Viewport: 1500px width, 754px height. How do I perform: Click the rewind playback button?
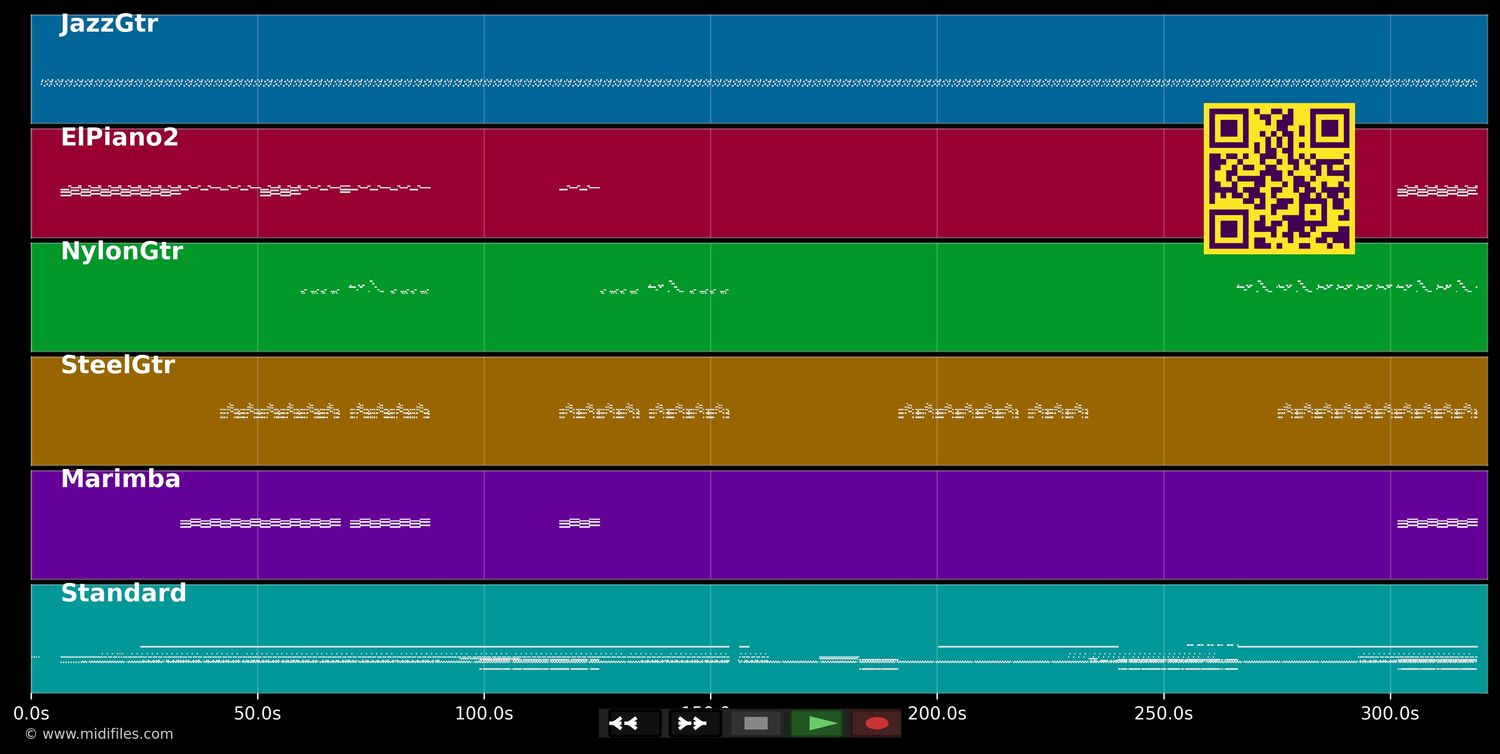point(634,723)
